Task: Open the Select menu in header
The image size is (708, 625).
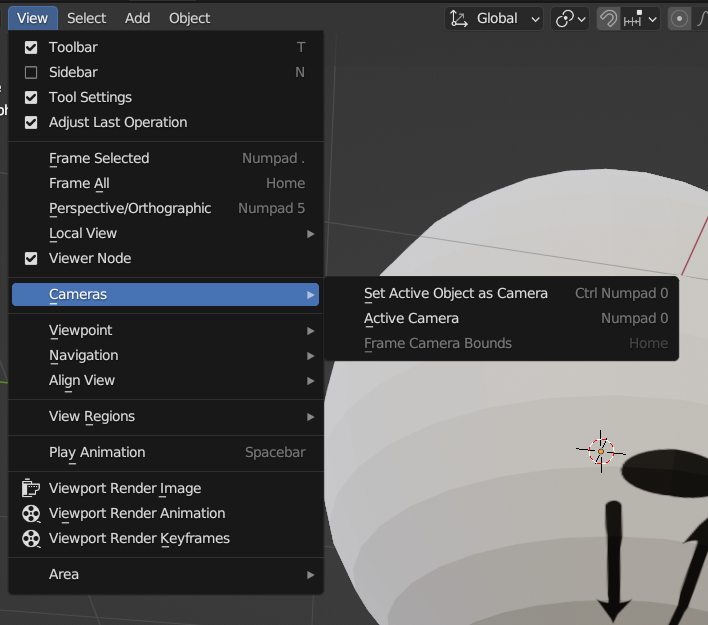Action: [87, 18]
